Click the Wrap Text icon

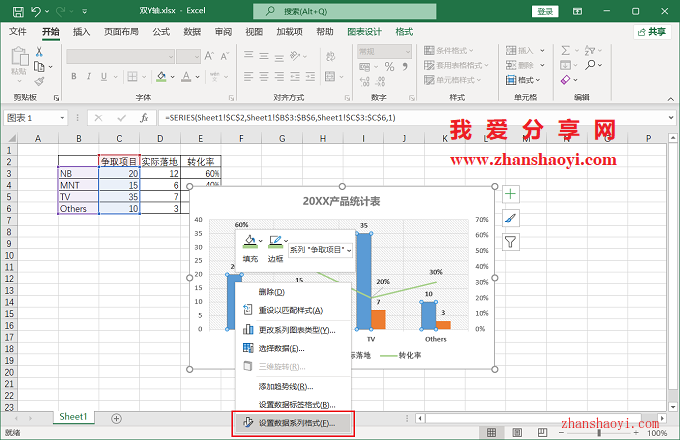point(330,56)
